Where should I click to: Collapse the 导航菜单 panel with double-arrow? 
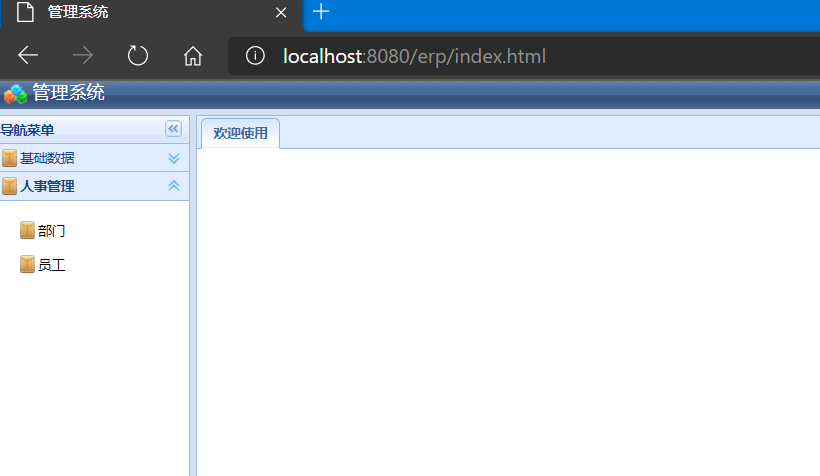tap(173, 129)
